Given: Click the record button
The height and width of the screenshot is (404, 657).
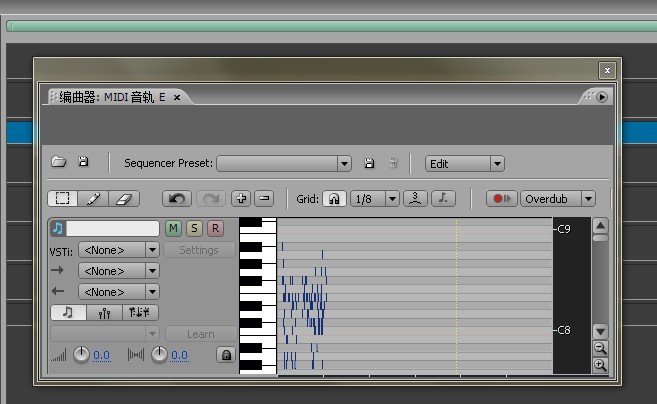Looking at the screenshot, I should [502, 199].
